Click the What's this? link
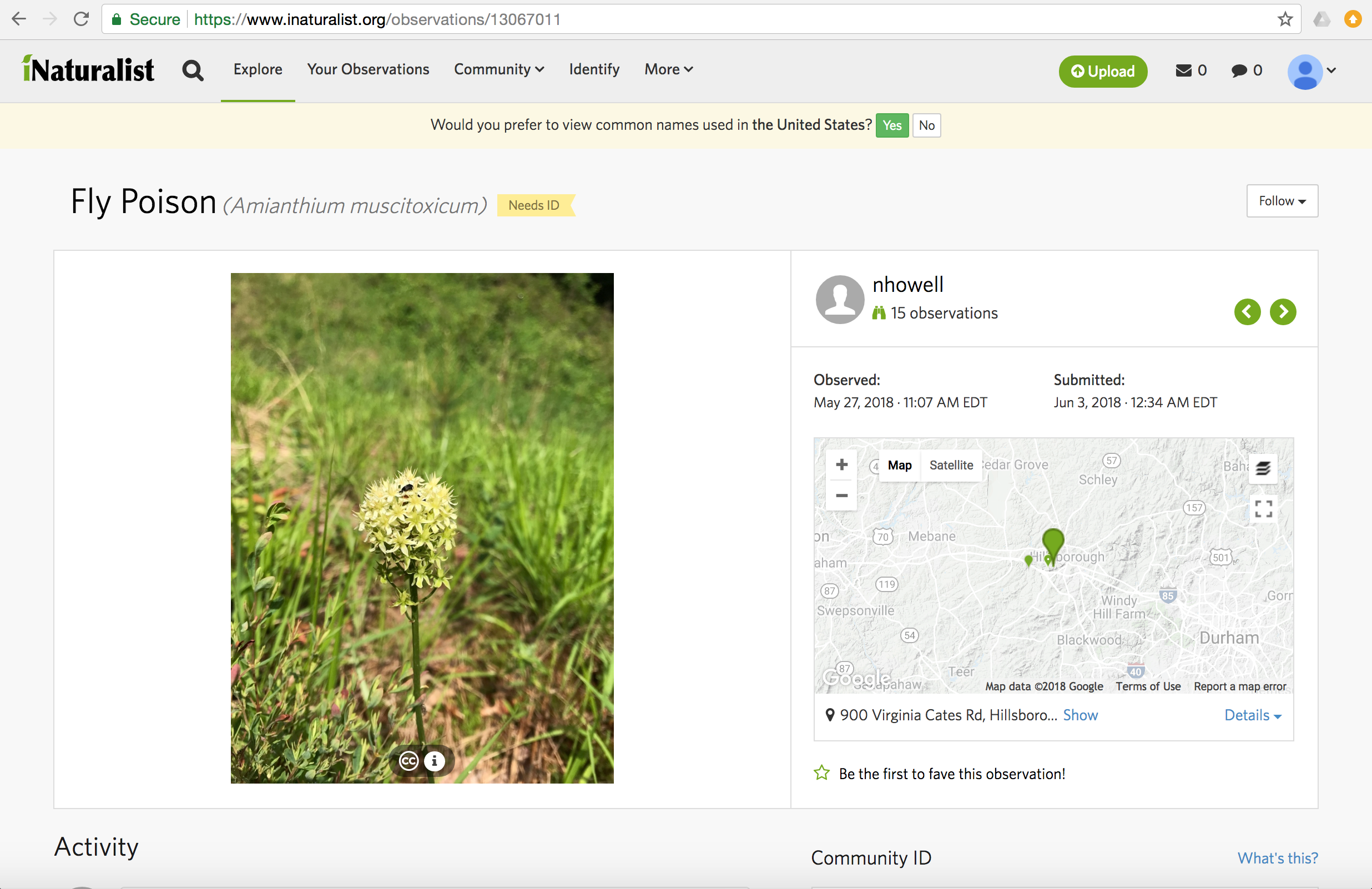1372x889 pixels. (x=1278, y=858)
